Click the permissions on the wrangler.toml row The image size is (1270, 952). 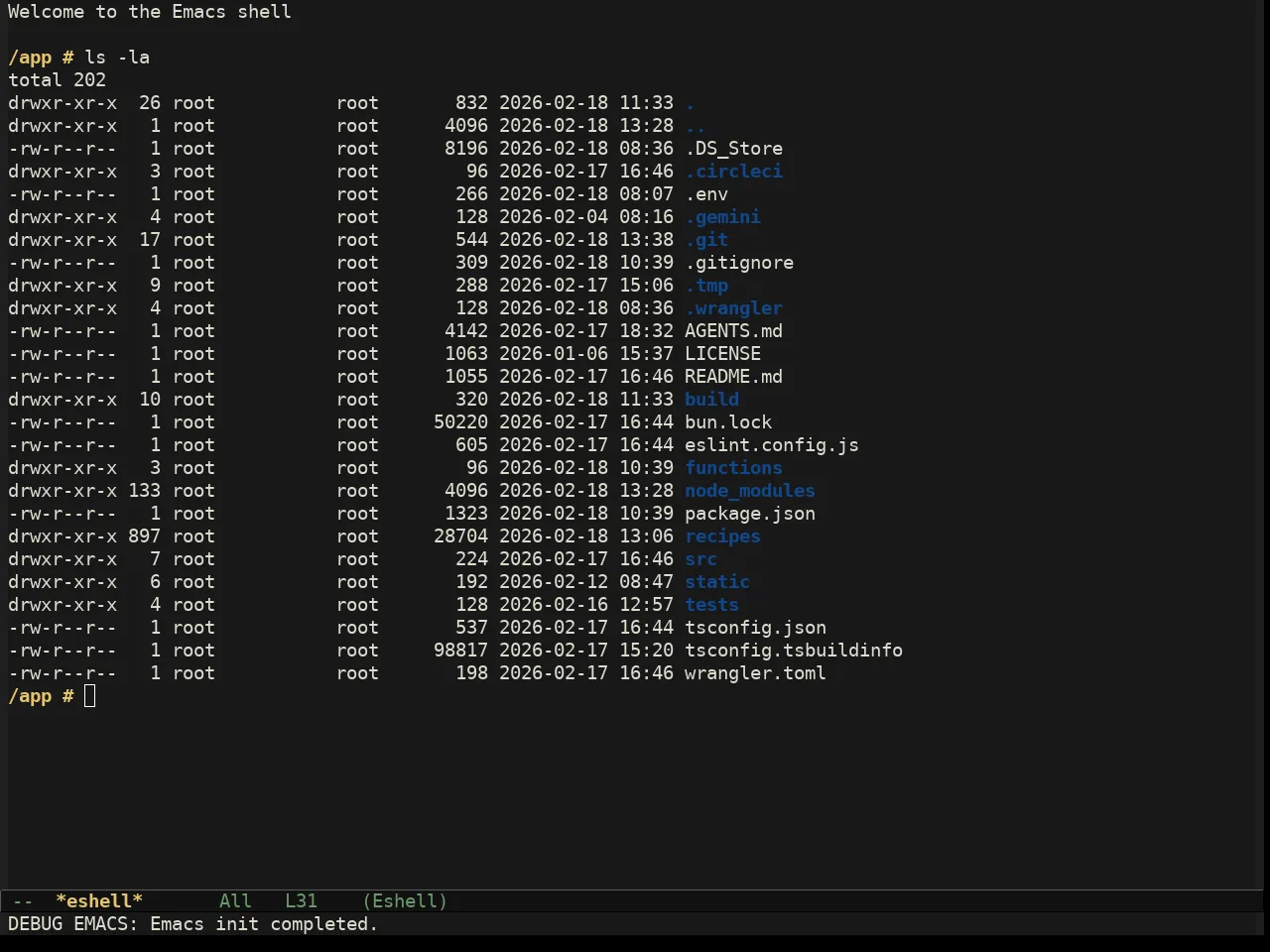[63, 672]
